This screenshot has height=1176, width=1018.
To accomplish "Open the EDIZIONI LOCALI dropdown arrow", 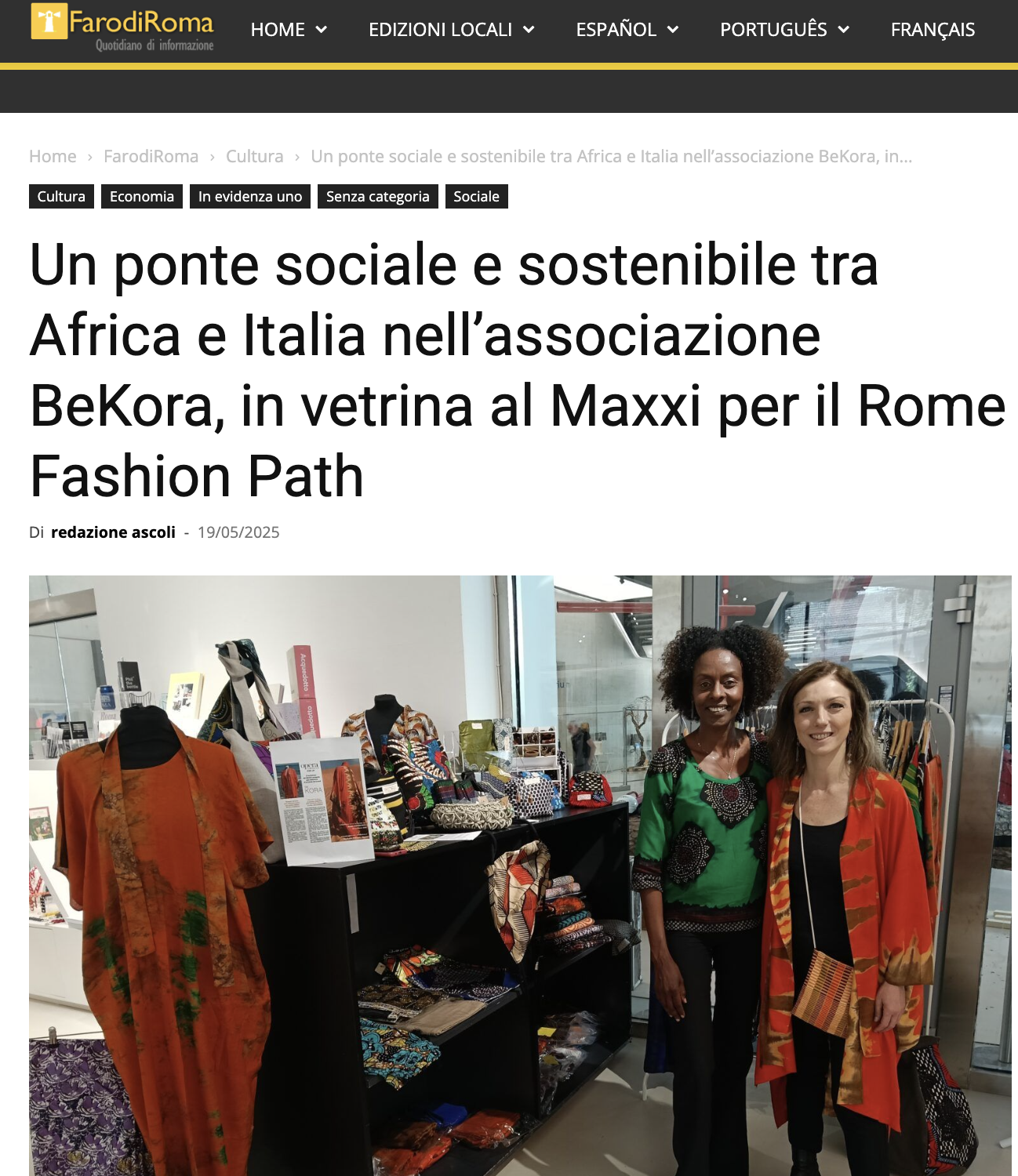I will pos(529,30).
